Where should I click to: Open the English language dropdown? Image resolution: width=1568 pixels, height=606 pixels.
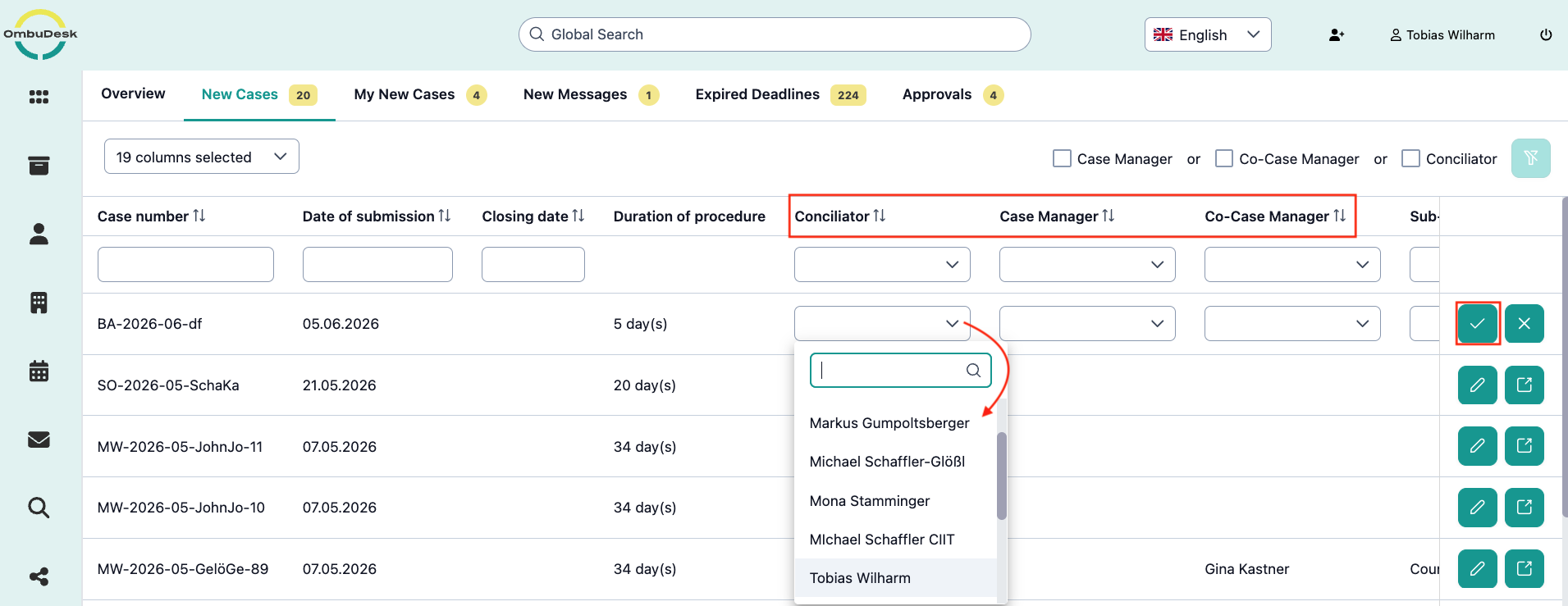1208,34
